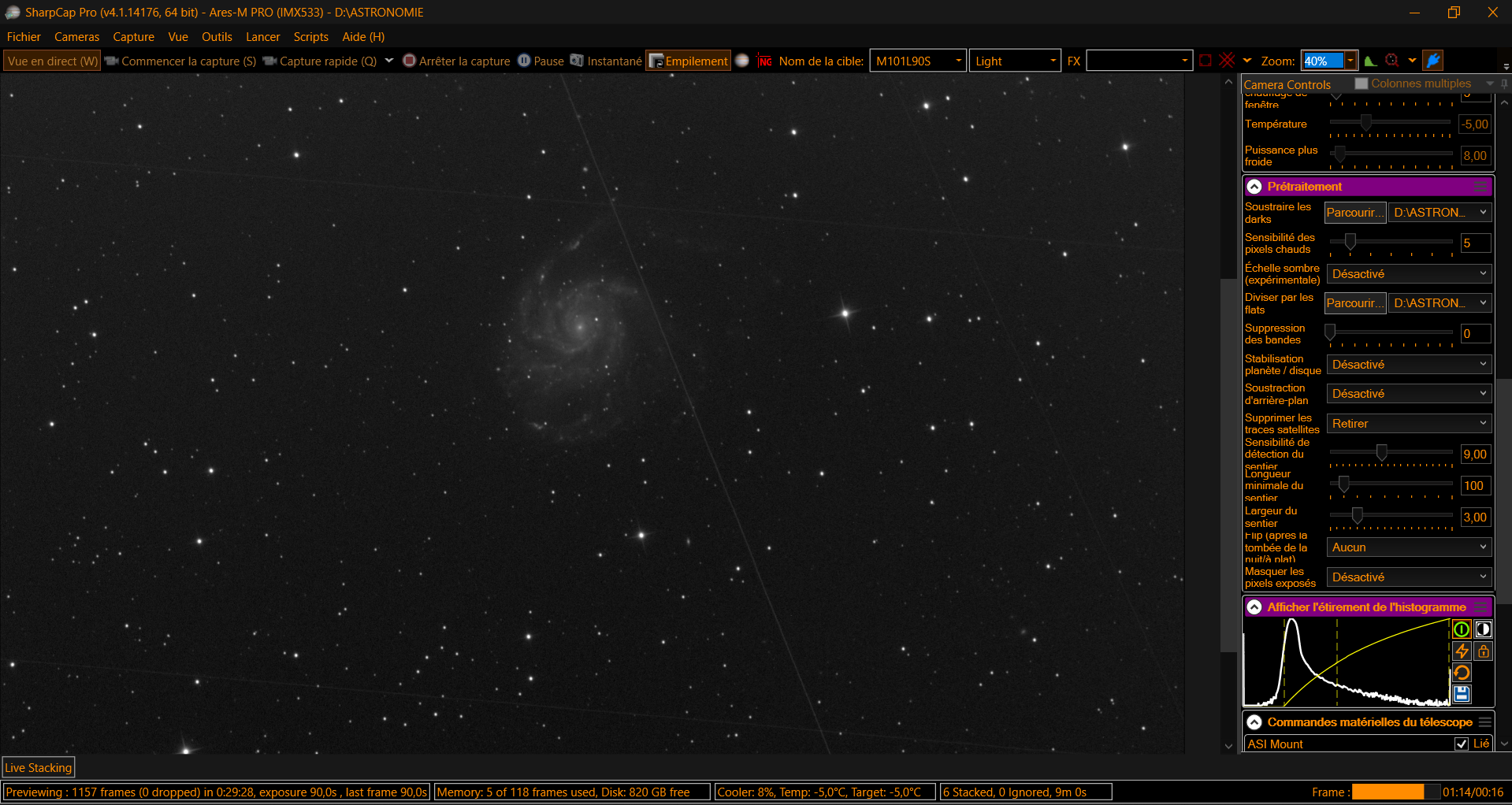This screenshot has height=805, width=1512.
Task: Open the Capture menu
Action: [x=133, y=37]
